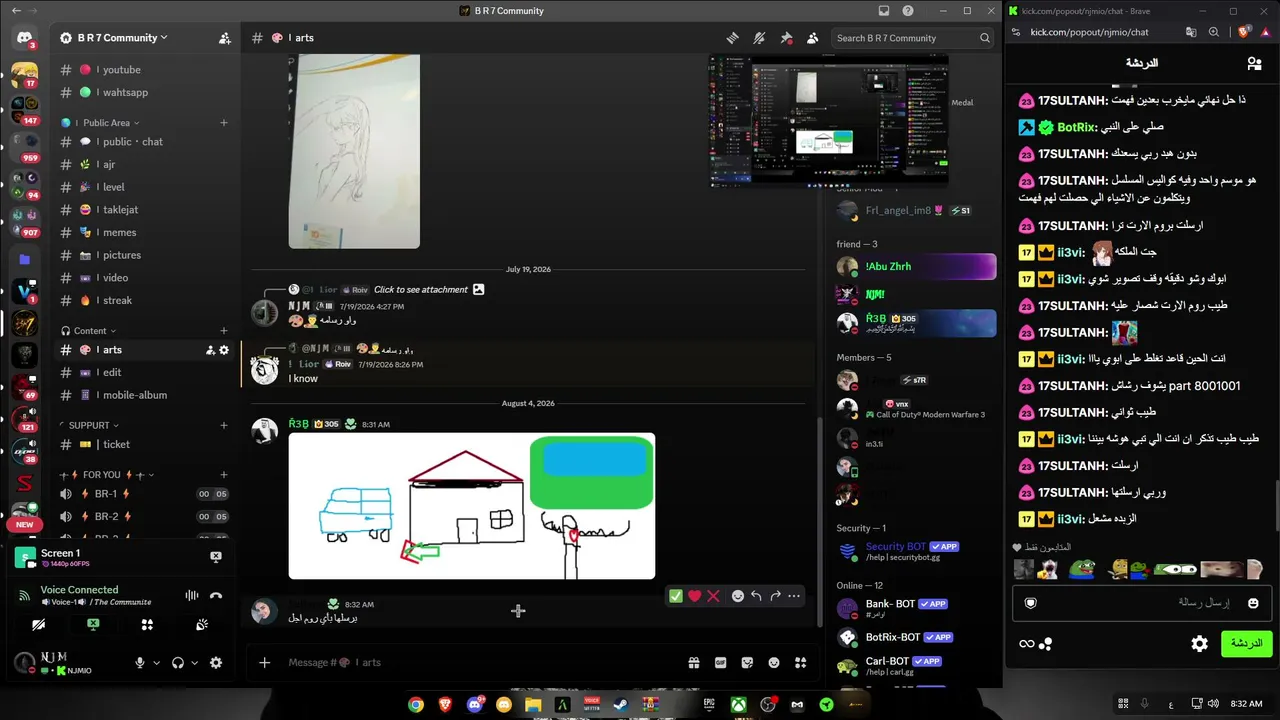Open Security BOT member entry
The width and height of the screenshot is (1280, 720).
(915, 551)
